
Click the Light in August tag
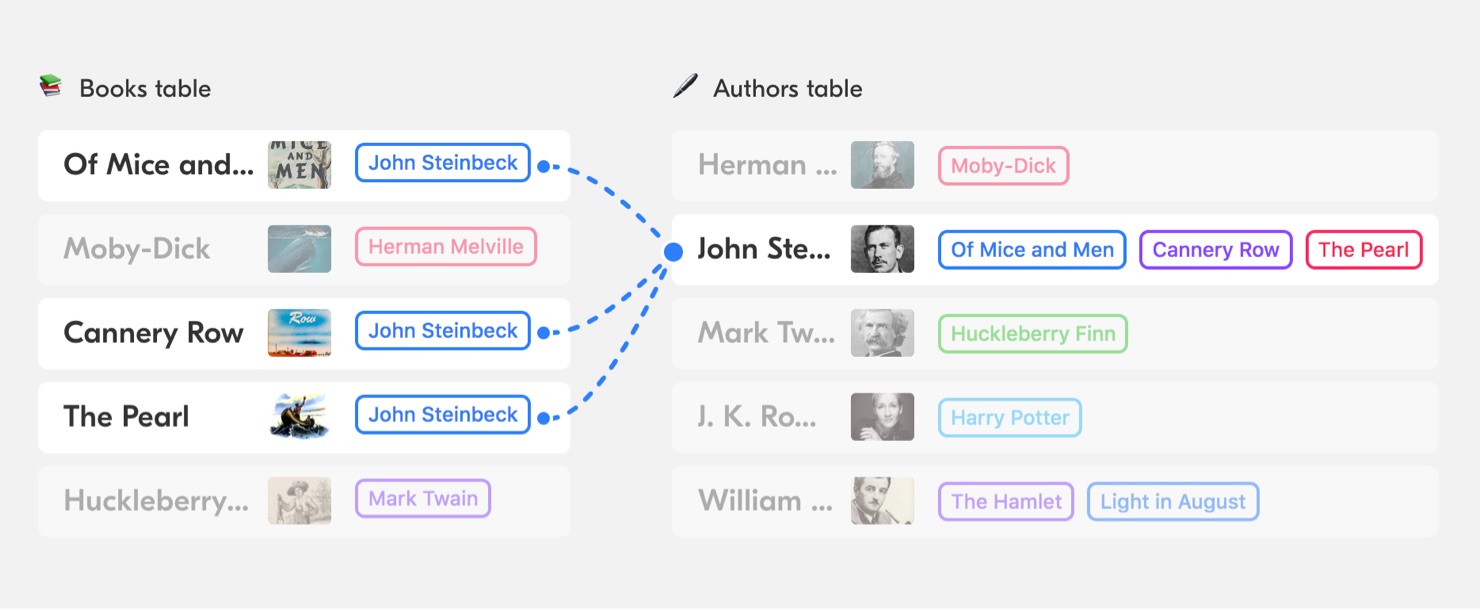tap(1173, 502)
